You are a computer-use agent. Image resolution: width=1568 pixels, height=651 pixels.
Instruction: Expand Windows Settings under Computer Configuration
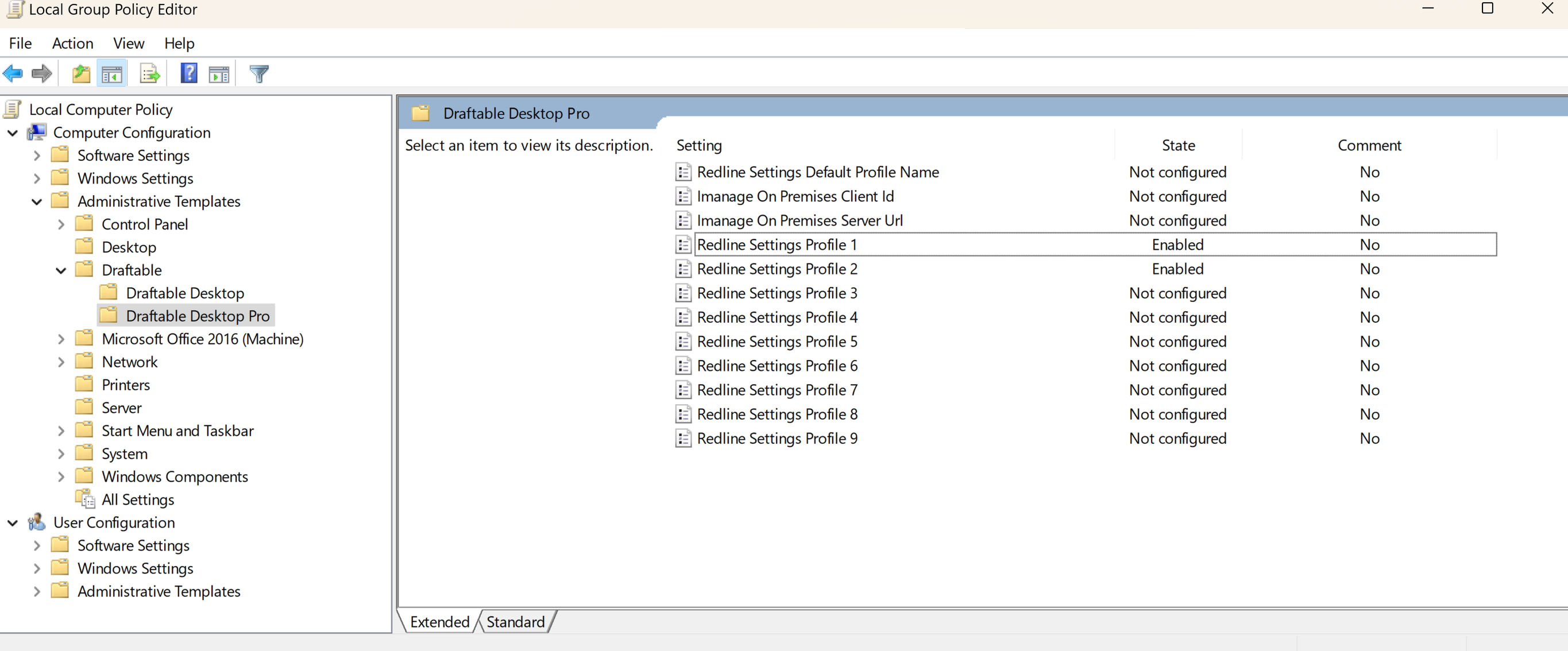37,179
